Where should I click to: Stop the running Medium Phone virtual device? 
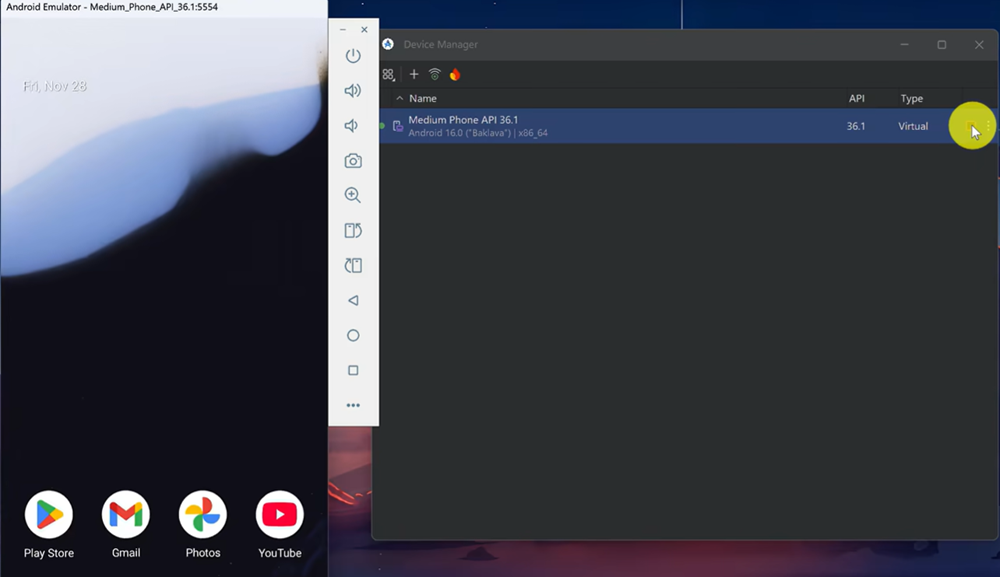coord(970,126)
